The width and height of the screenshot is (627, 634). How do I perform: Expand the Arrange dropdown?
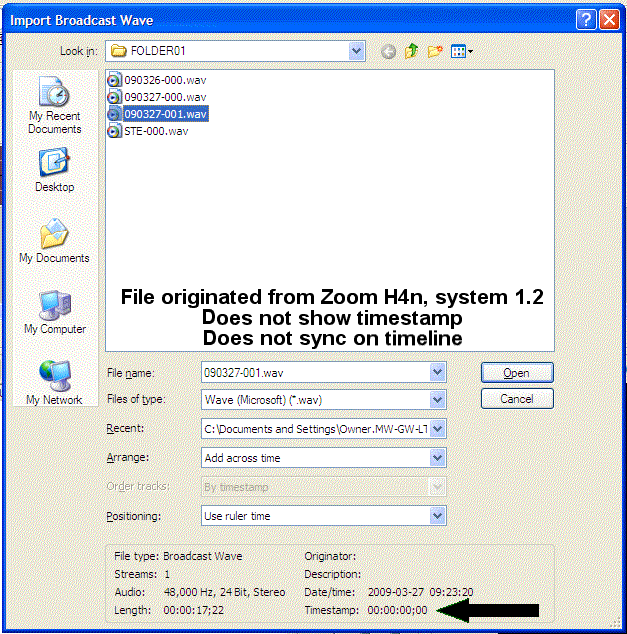437,457
